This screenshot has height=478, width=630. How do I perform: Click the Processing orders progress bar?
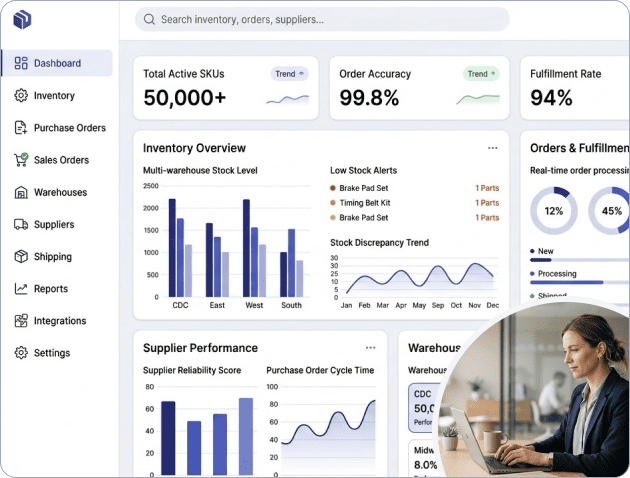(580, 282)
